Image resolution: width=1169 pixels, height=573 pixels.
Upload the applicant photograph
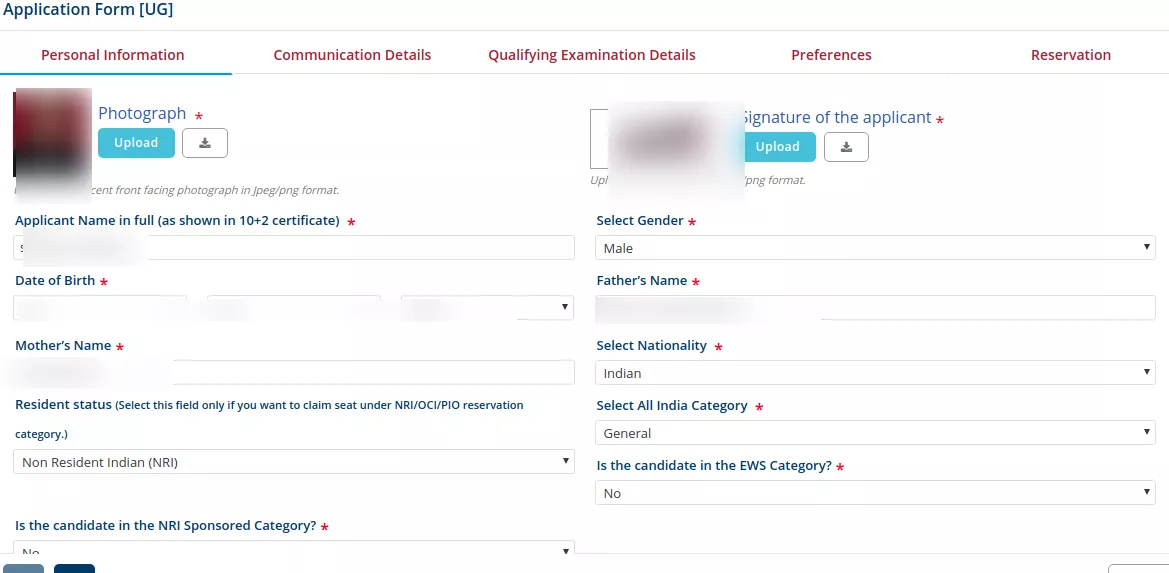[136, 143]
